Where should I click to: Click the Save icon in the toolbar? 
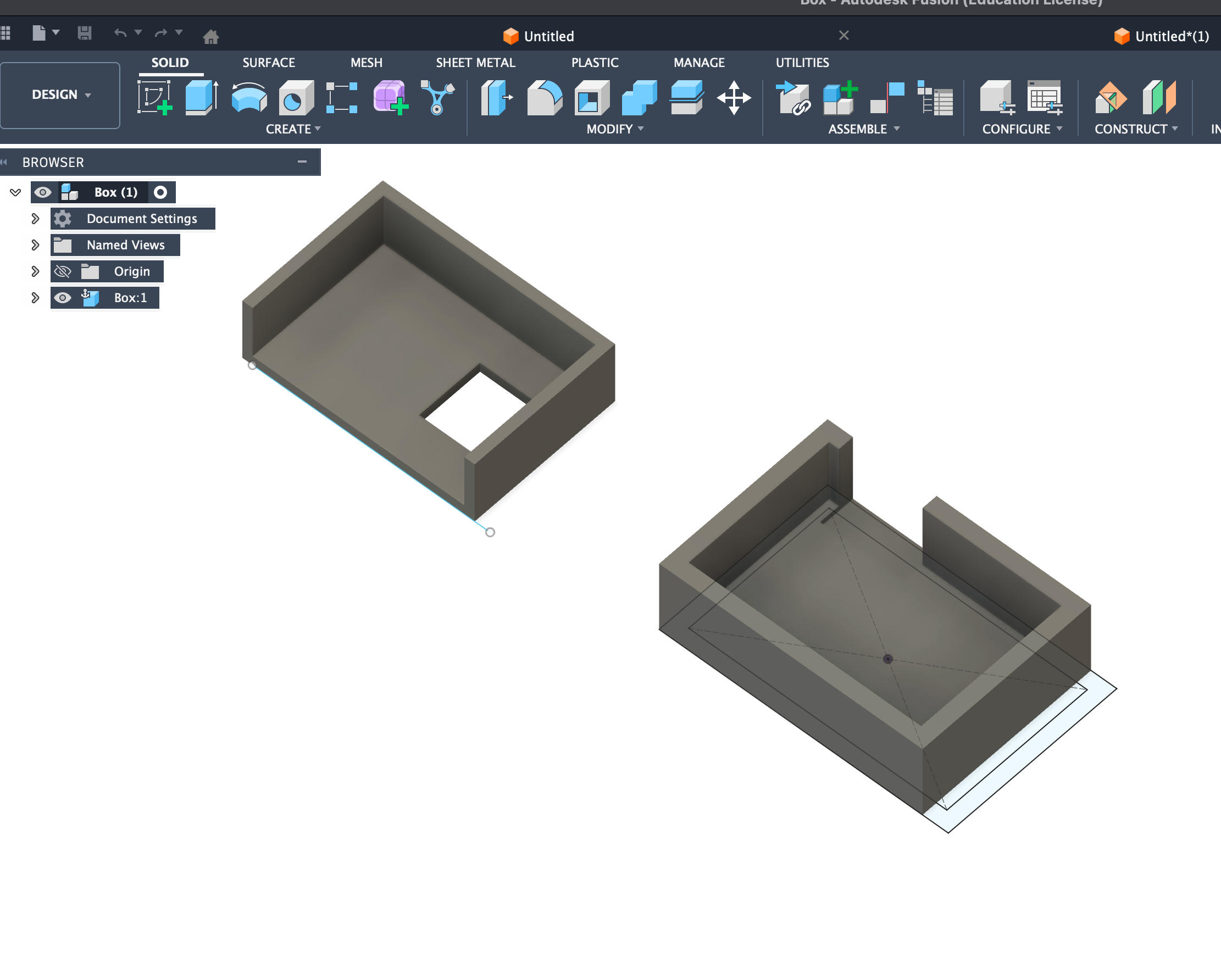click(85, 34)
